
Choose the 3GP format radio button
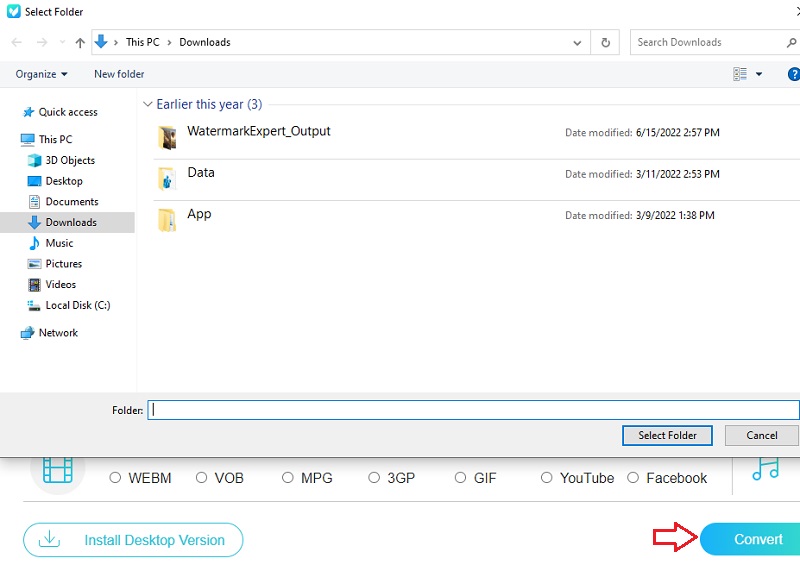[374, 478]
